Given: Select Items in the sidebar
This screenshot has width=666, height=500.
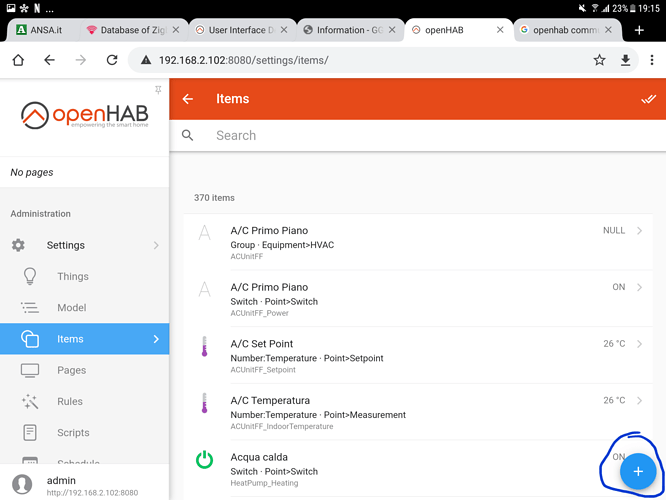Looking at the screenshot, I should coord(85,339).
